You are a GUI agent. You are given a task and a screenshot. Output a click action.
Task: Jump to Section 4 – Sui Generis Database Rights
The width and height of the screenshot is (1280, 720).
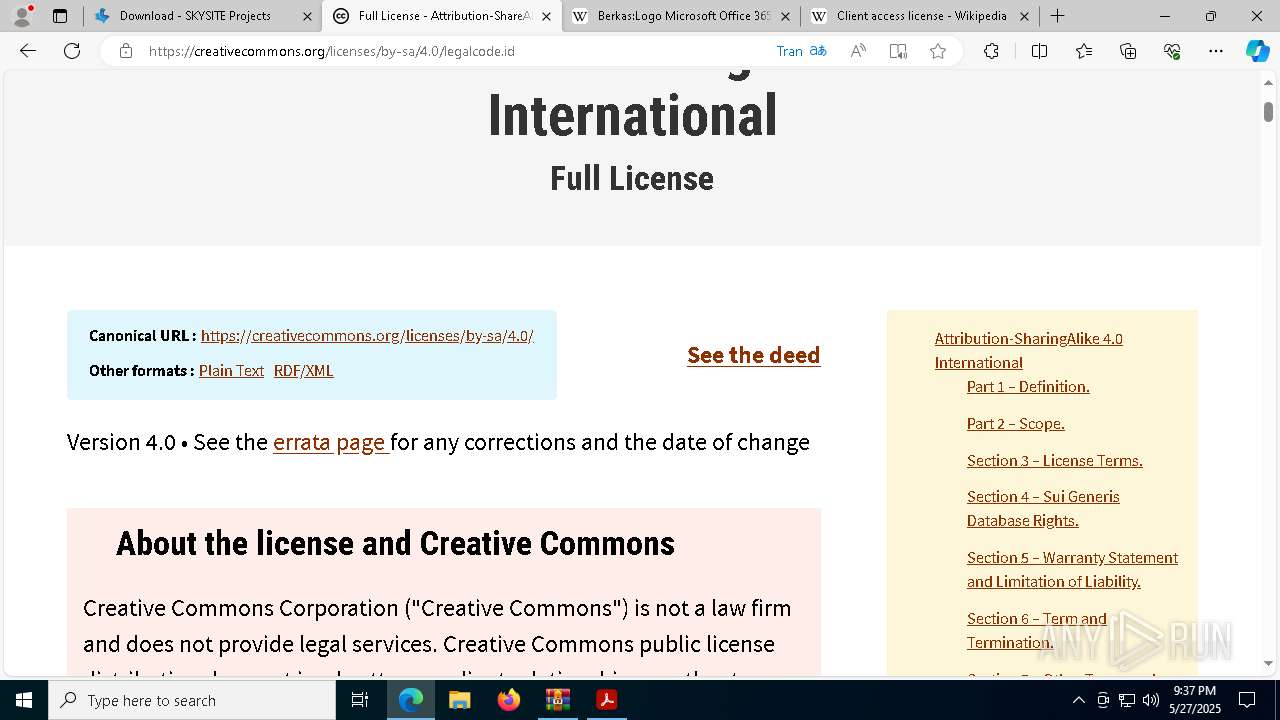coord(1043,509)
